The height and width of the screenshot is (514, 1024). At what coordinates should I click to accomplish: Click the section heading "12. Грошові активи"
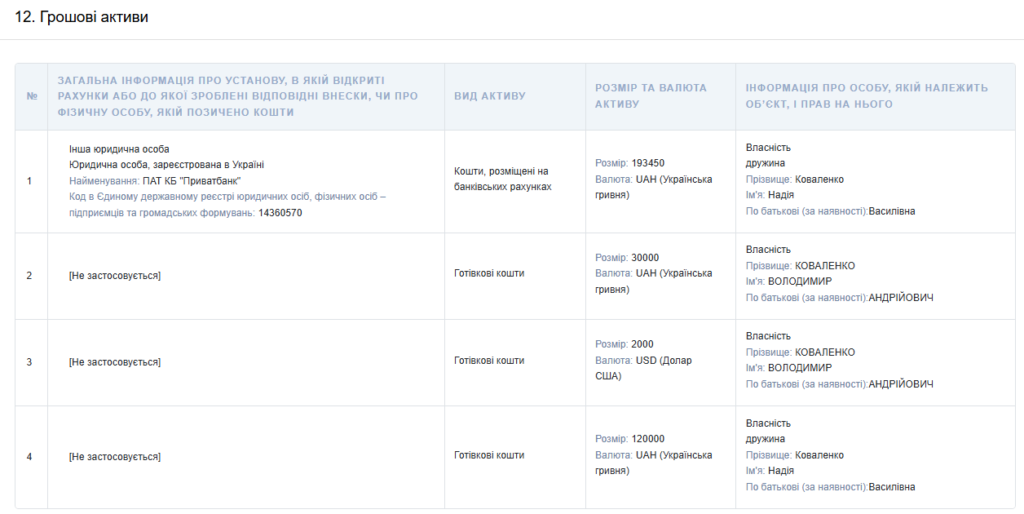point(82,19)
